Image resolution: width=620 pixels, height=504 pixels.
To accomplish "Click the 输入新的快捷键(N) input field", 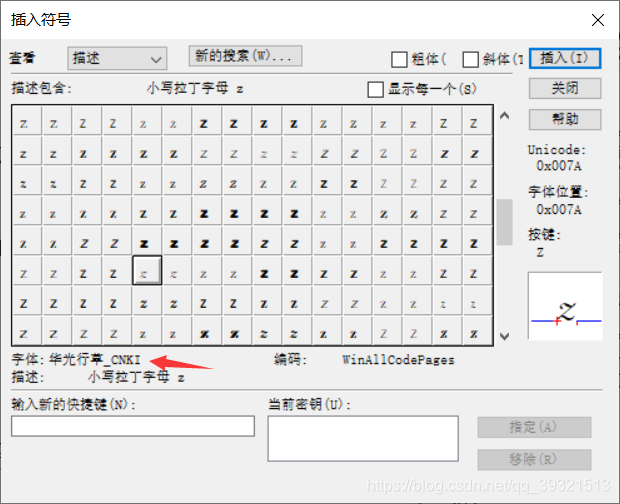I will (133, 426).
